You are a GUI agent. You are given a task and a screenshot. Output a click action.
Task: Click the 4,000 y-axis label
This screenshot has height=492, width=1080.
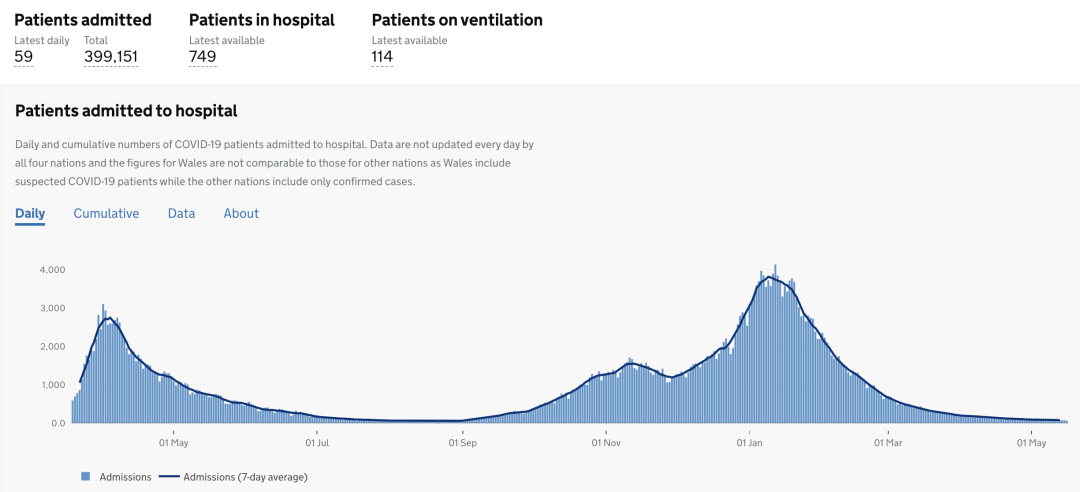coord(52,269)
